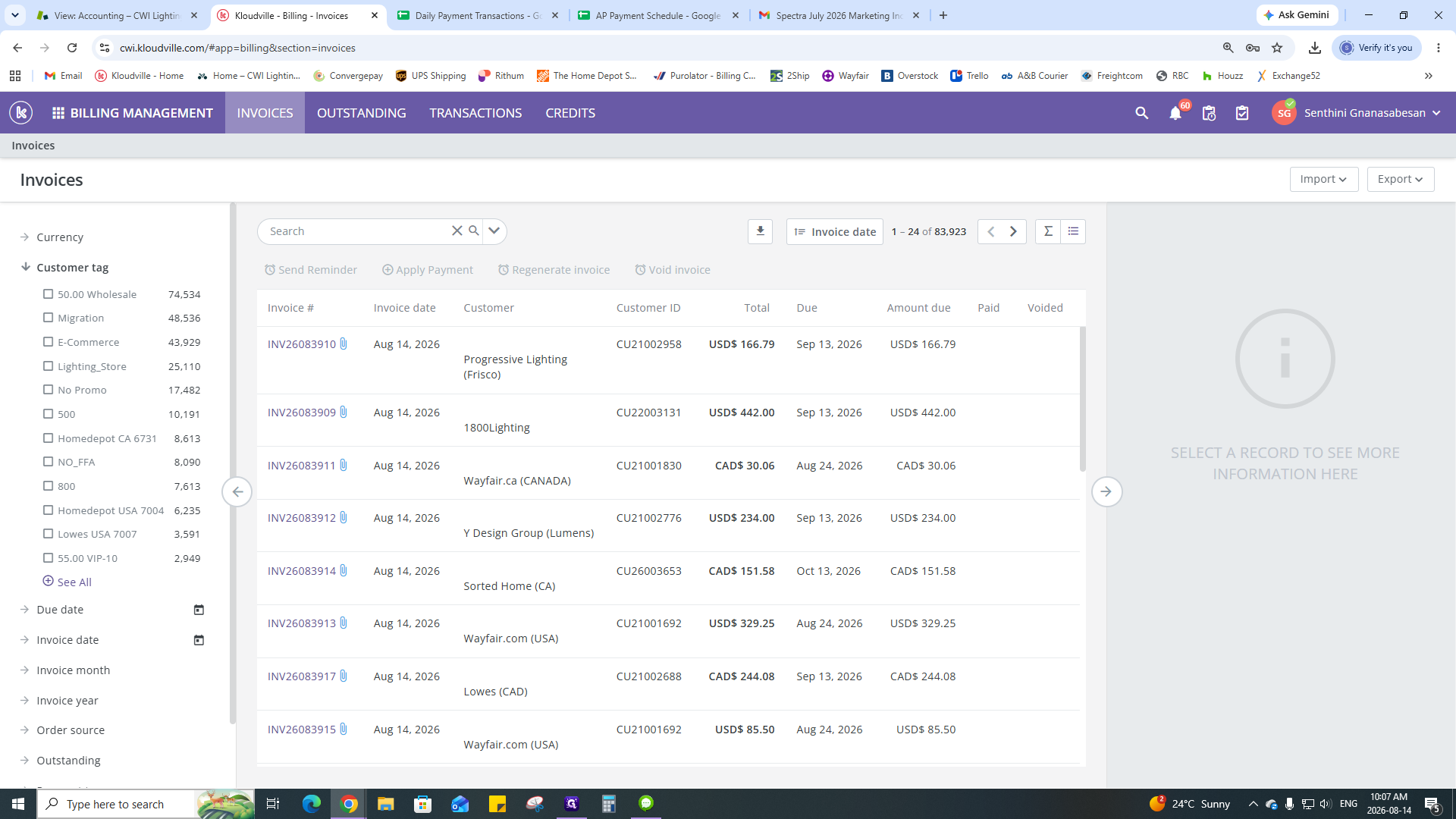Check the Lighting_Store tag filter
This screenshot has width=1456, height=819.
(x=48, y=366)
